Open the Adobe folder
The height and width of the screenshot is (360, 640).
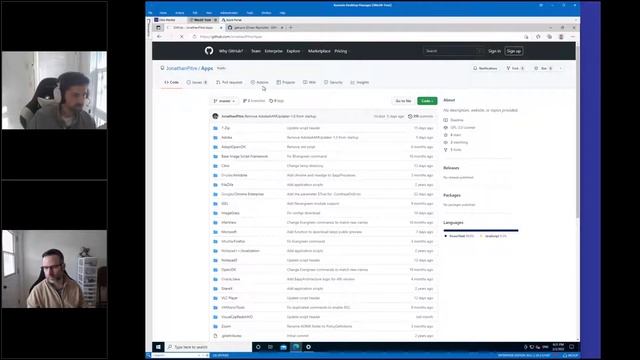[227, 138]
